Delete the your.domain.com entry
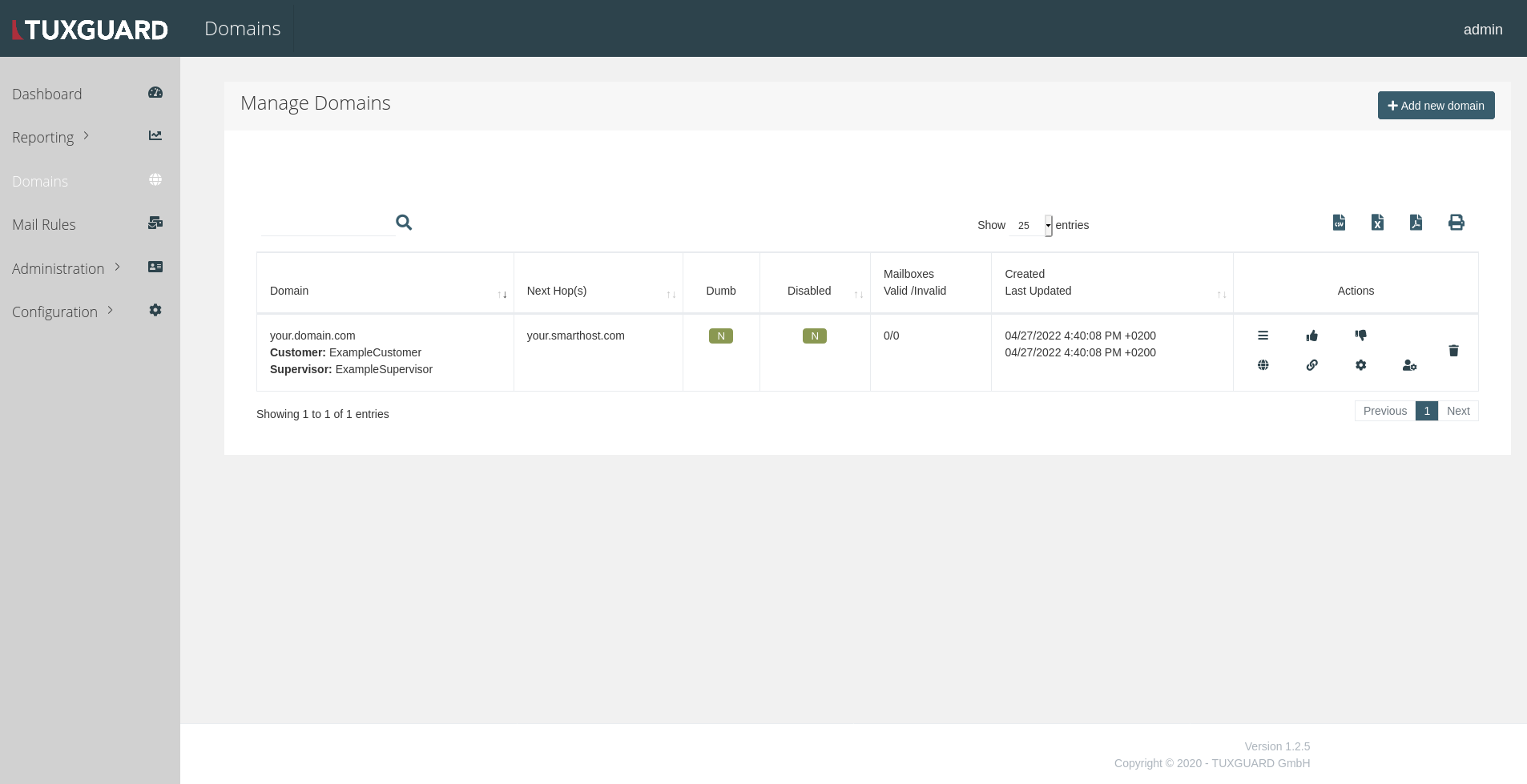The height and width of the screenshot is (784, 1527). [1453, 351]
